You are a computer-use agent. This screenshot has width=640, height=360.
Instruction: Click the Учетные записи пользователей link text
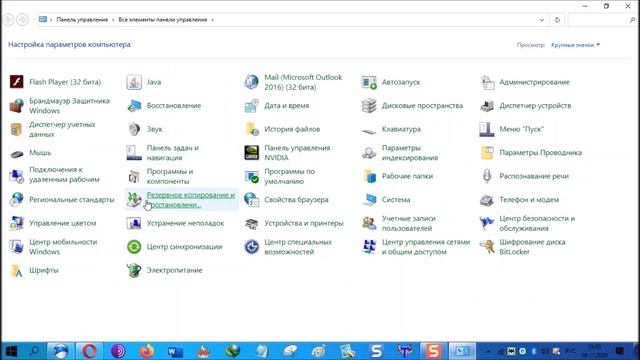tap(409, 223)
